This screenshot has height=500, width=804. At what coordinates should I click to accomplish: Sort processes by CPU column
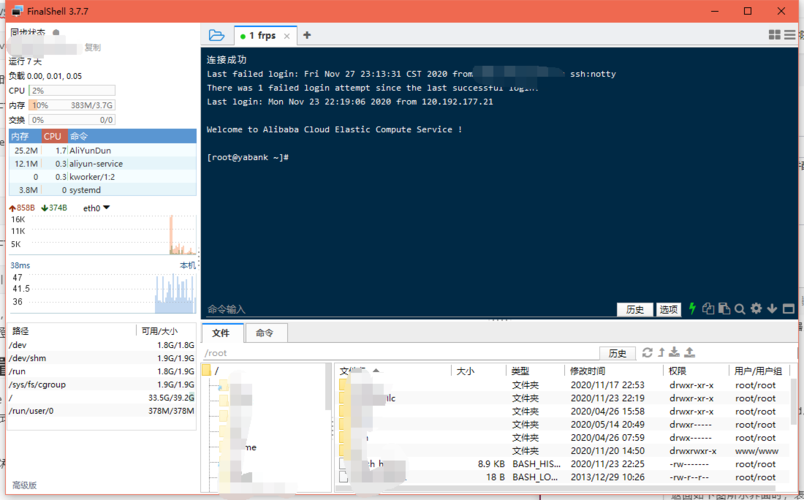pyautogui.click(x=53, y=136)
